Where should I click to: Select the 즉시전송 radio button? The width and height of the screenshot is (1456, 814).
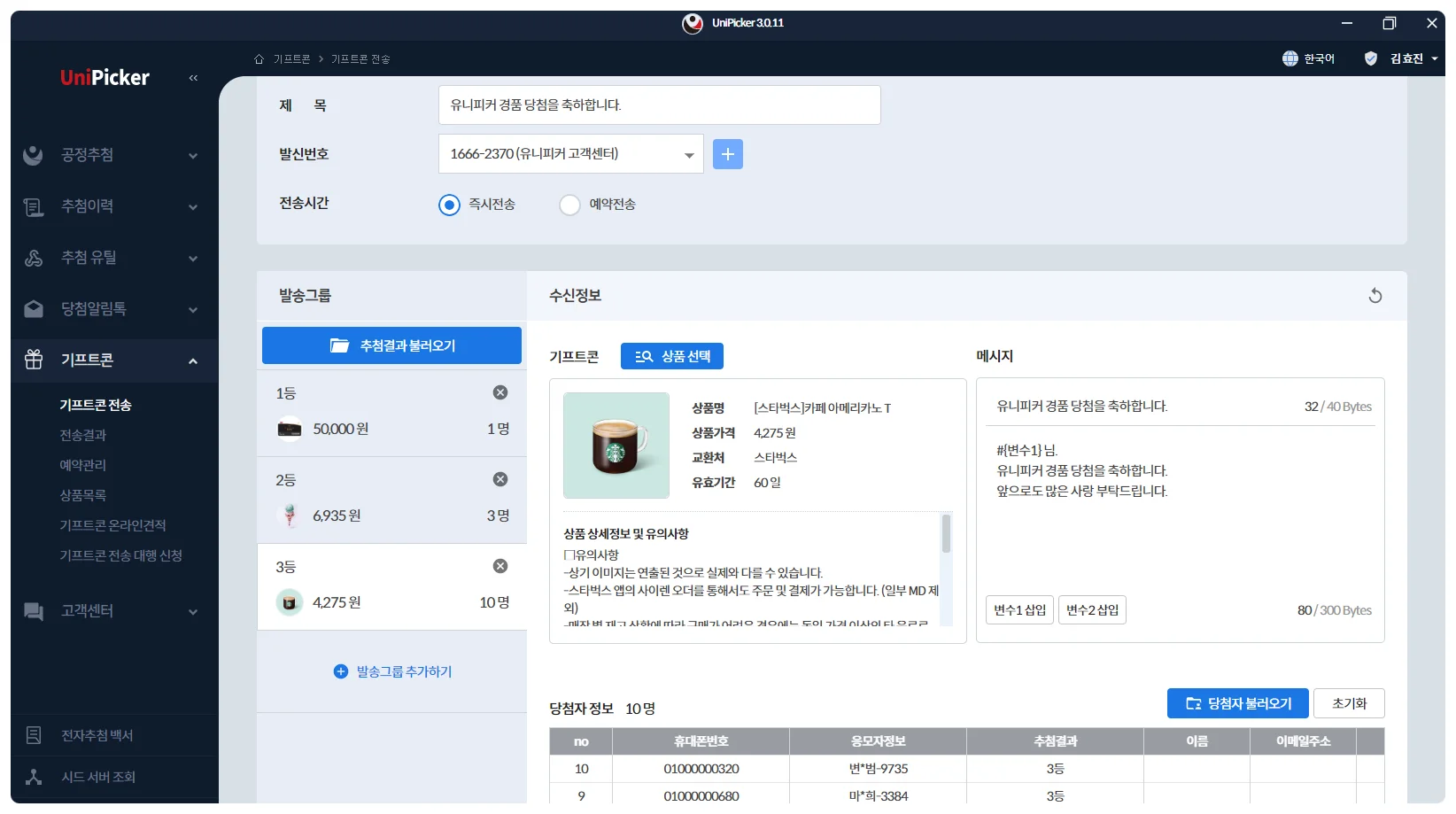click(x=450, y=205)
